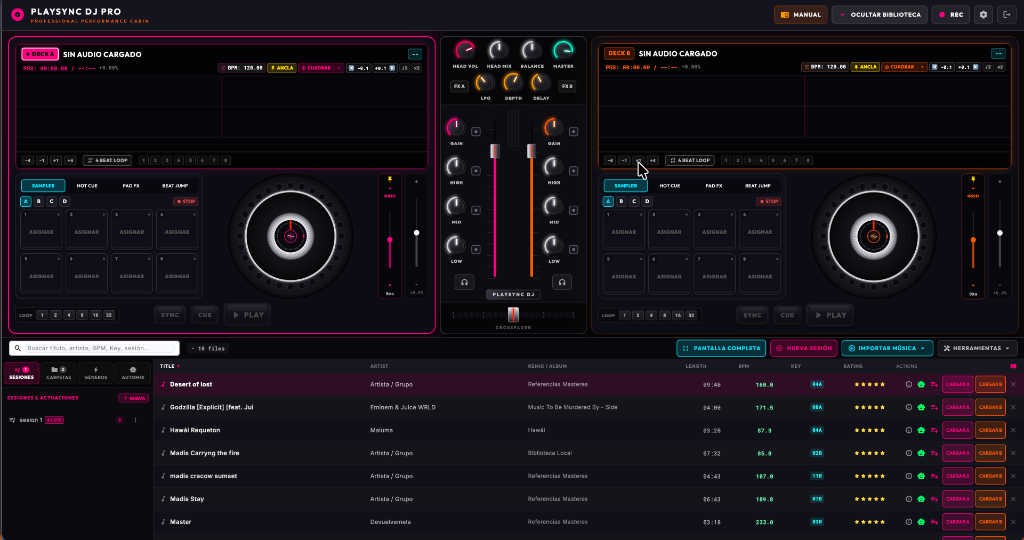Collapse library with OCULTAR BIBLIOTECA
The height and width of the screenshot is (540, 1024).
tap(879, 14)
